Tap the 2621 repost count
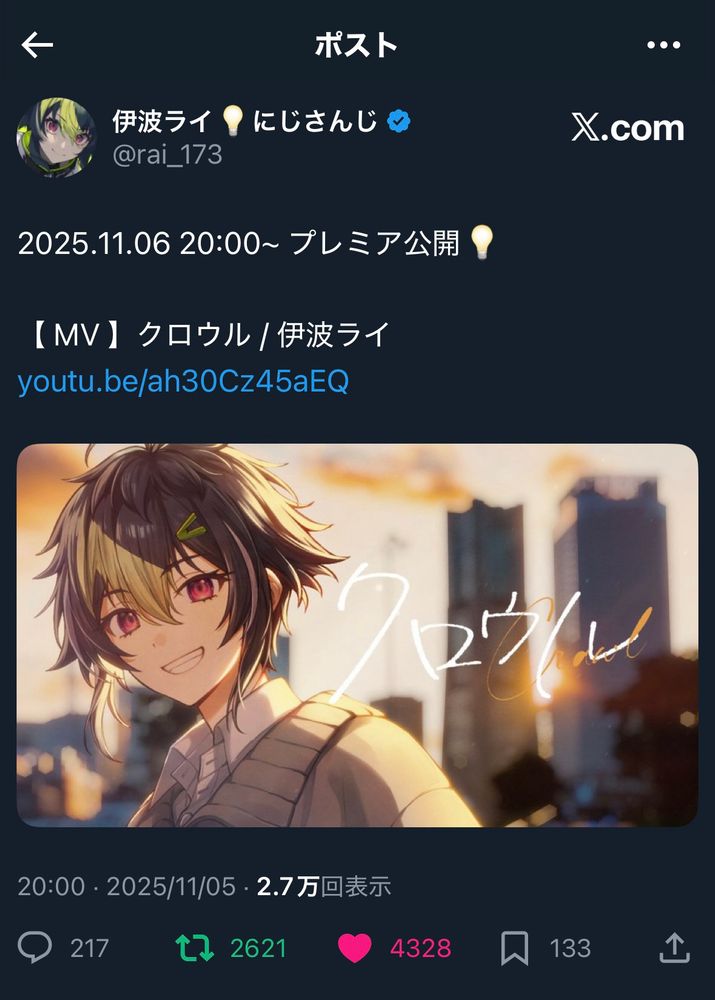The image size is (715, 1000). pyautogui.click(x=258, y=948)
